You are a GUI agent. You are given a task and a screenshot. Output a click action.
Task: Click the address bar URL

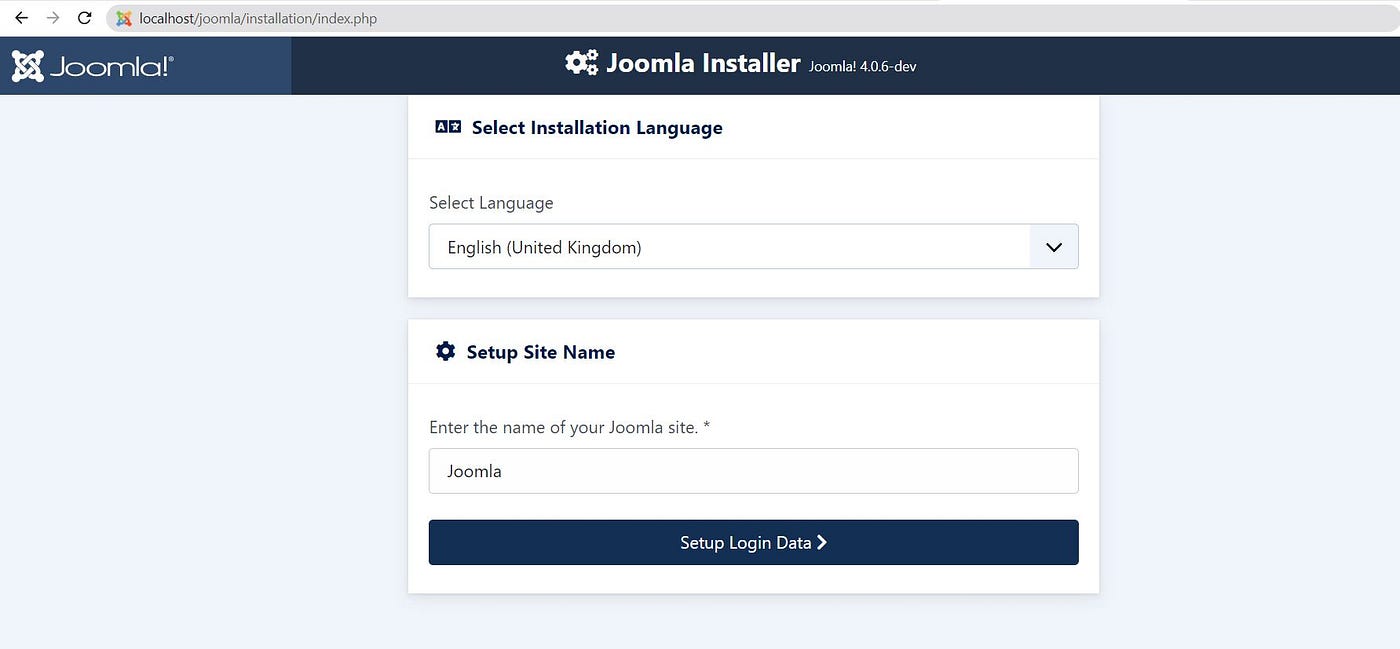[258, 18]
